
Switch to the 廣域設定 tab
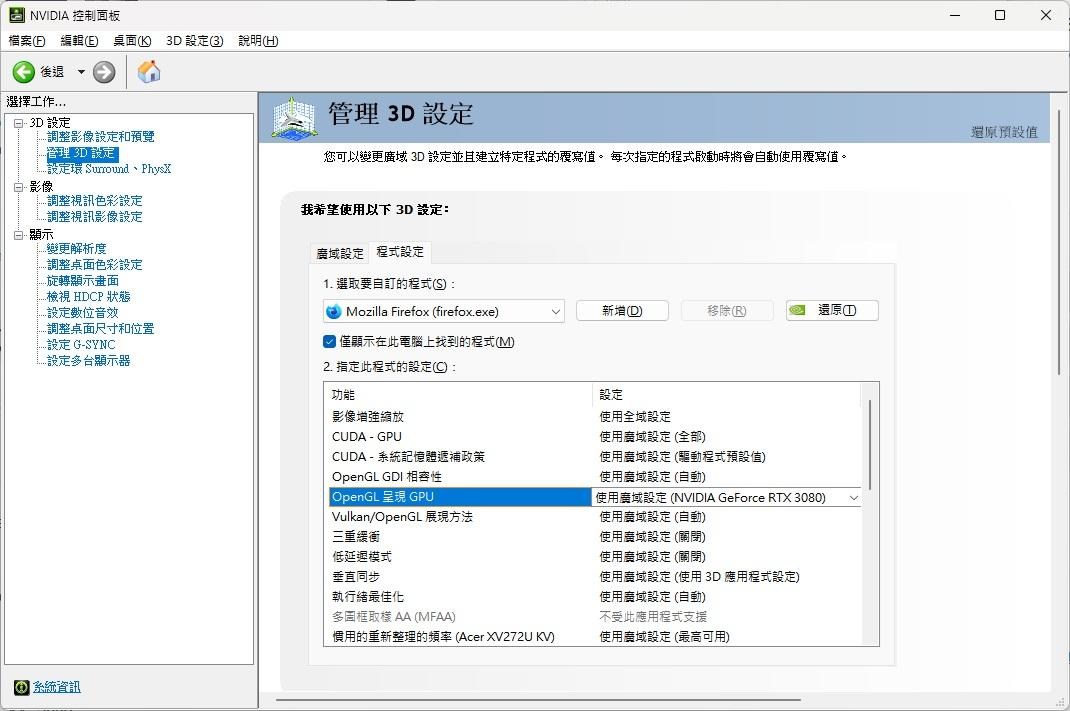pyautogui.click(x=339, y=253)
